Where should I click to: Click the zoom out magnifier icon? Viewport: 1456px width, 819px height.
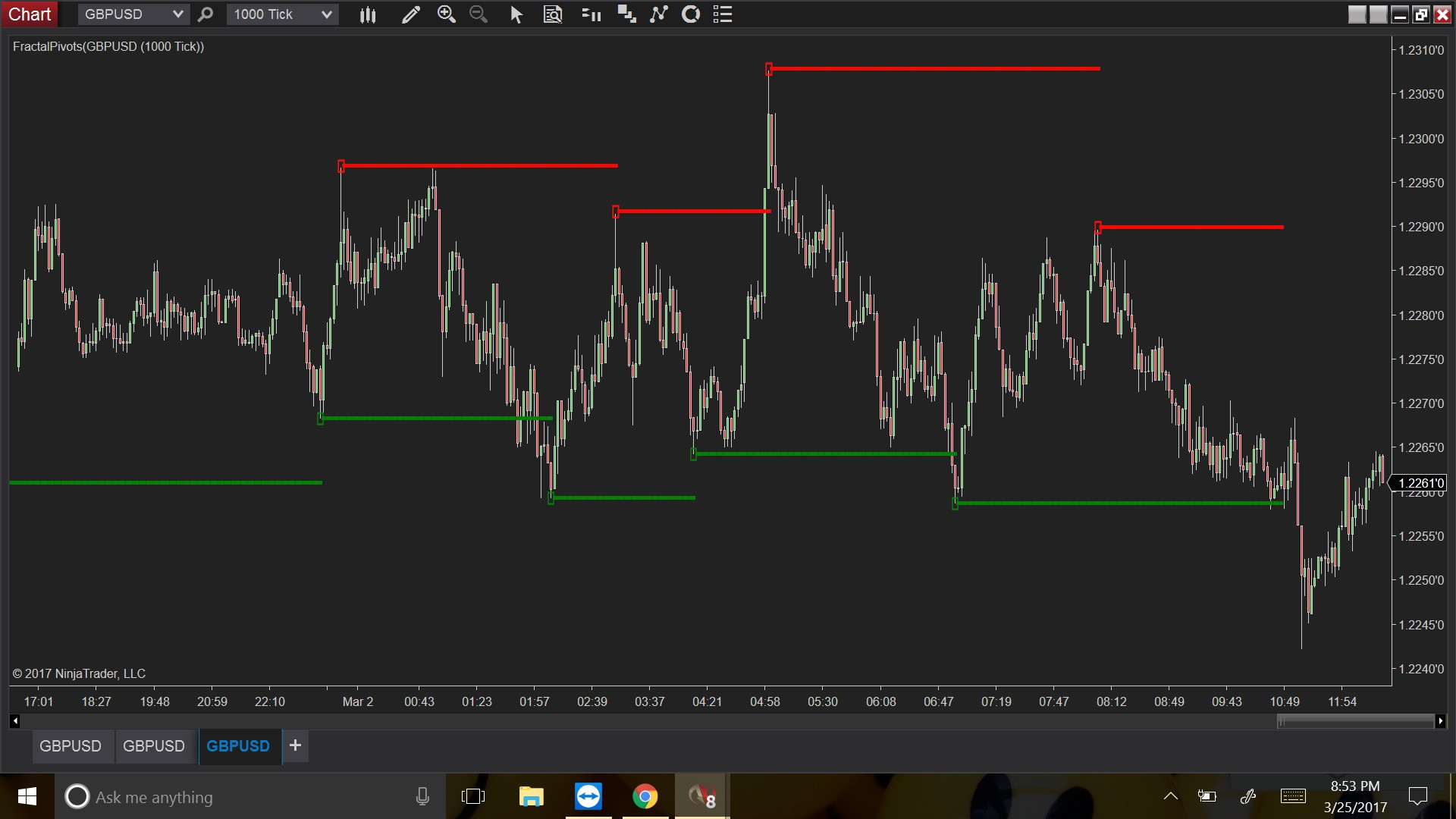coord(479,14)
